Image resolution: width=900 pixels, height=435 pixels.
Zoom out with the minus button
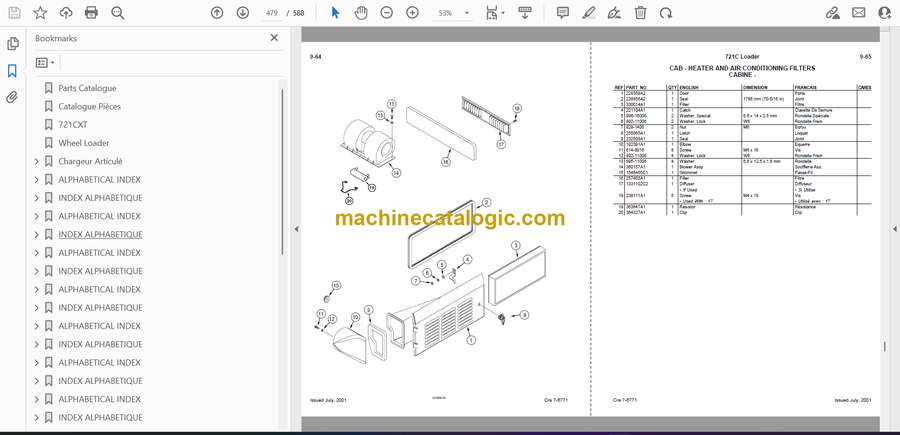pos(386,13)
